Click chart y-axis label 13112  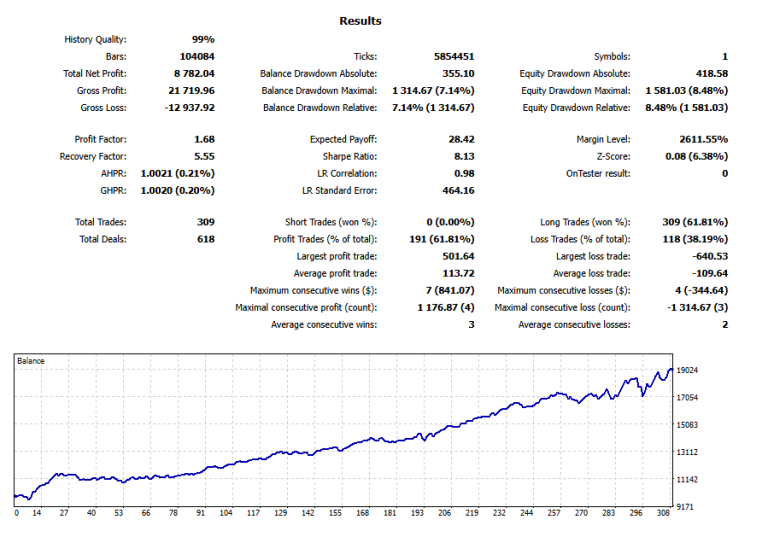(x=687, y=452)
